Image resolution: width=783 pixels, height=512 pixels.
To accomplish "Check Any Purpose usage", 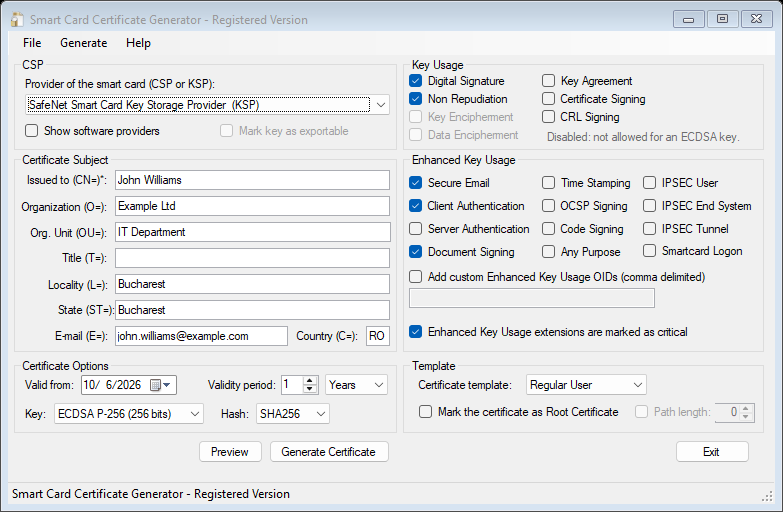I will (548, 252).
